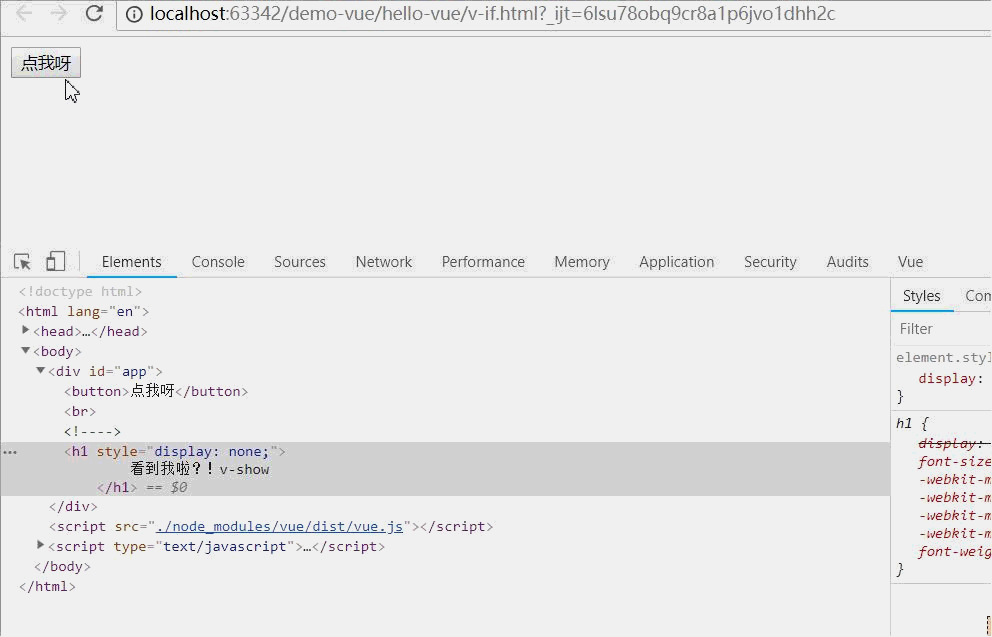Viewport: 992px width, 637px height.
Task: Select the <br> node
Action: tap(80, 412)
